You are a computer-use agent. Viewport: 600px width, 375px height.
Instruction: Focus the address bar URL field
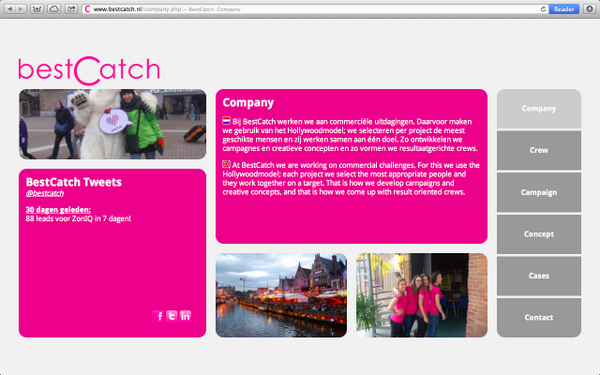point(314,9)
